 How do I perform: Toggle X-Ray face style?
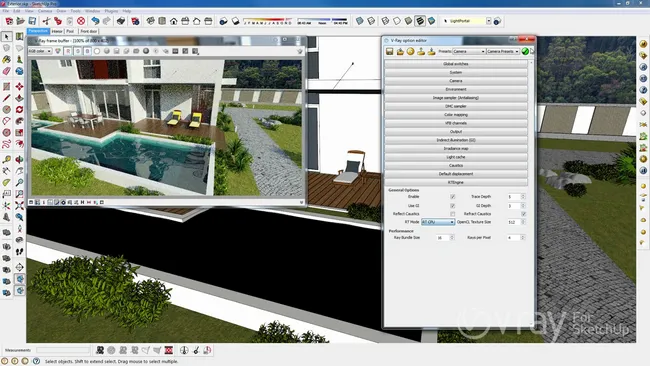point(360,20)
